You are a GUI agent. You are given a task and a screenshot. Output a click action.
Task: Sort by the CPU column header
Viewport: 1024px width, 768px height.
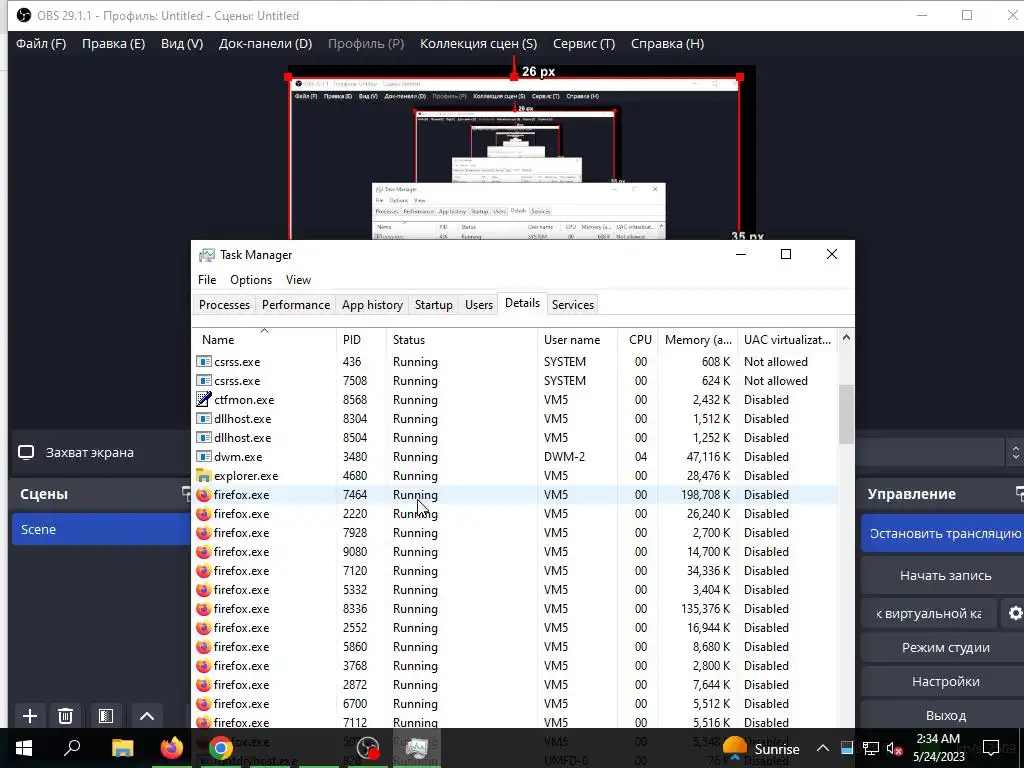click(638, 340)
